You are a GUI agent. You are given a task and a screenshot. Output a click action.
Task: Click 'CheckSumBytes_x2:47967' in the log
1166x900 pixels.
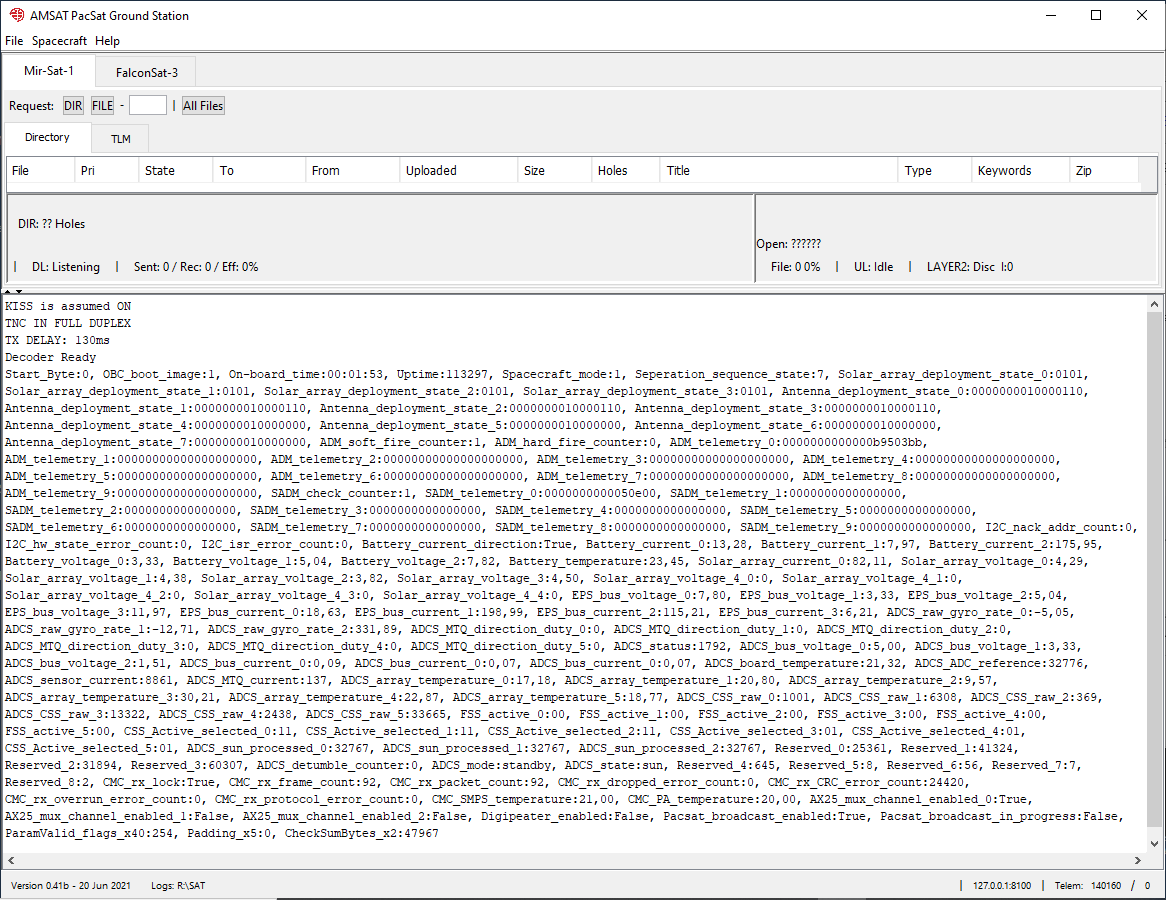(361, 834)
